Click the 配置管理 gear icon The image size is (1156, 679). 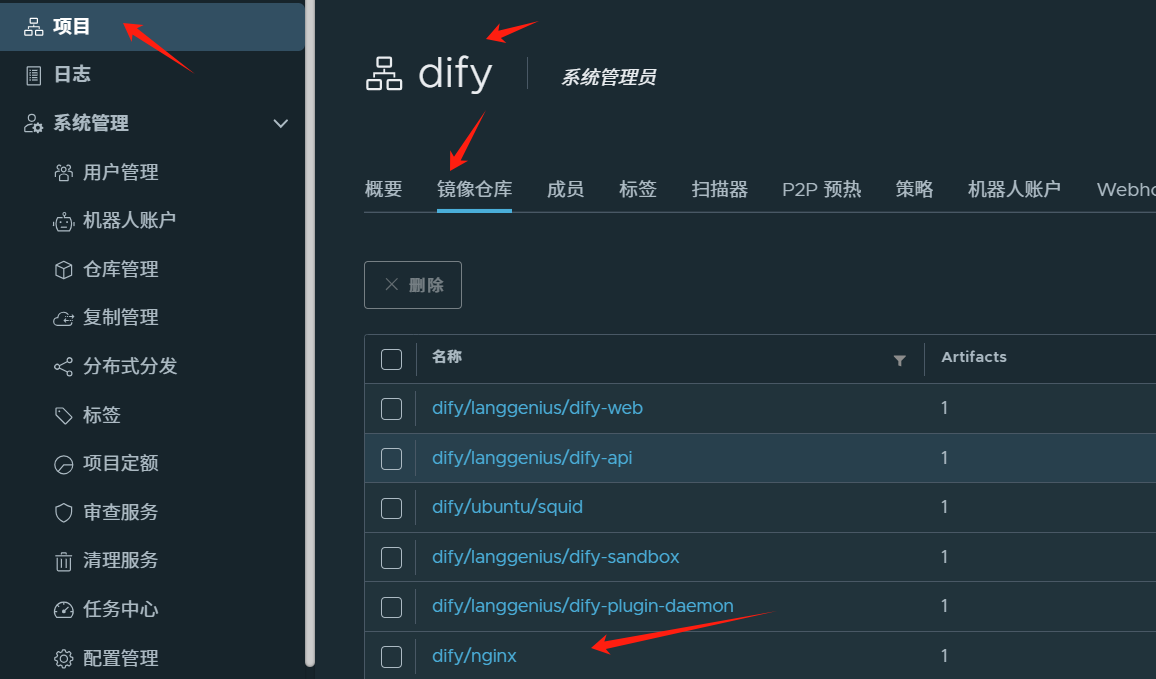pos(63,658)
